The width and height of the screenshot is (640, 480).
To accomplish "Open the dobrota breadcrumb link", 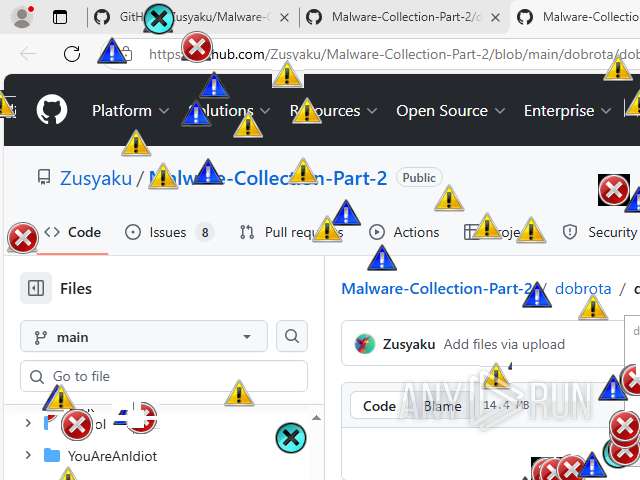I will pos(583,289).
